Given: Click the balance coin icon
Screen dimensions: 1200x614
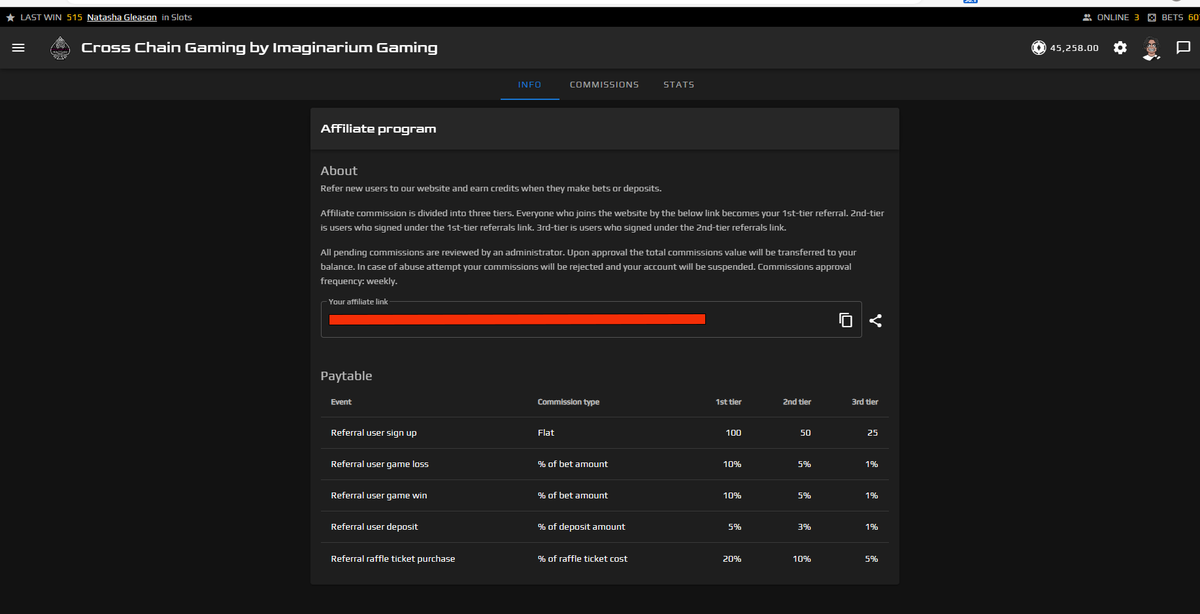Looking at the screenshot, I should (1039, 48).
